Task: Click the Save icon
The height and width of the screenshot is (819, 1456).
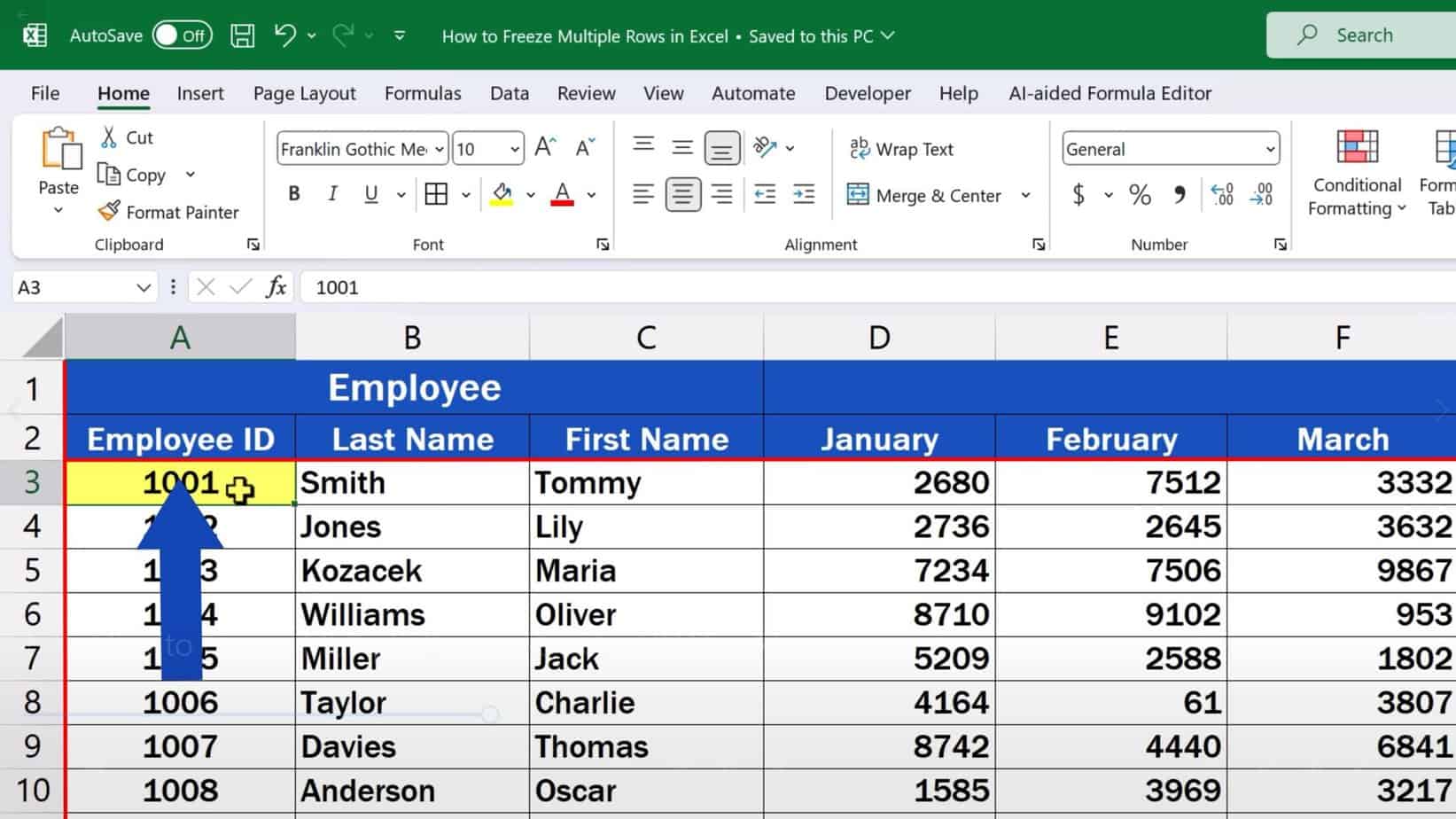Action: click(241, 35)
